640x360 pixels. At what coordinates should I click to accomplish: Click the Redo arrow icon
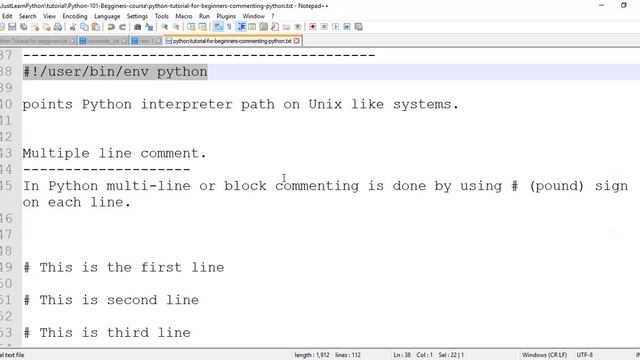coord(122,27)
